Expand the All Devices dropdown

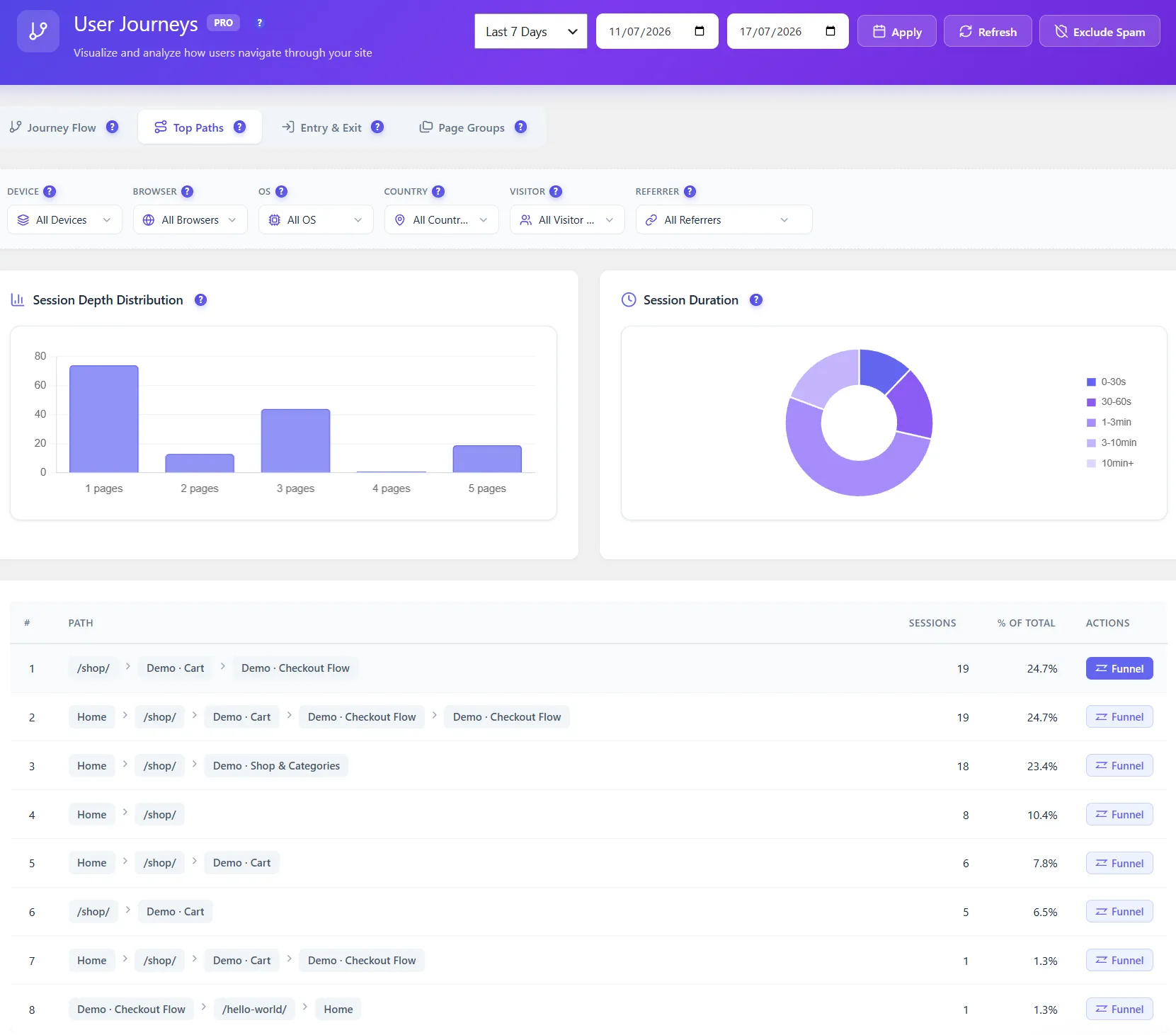click(x=64, y=219)
